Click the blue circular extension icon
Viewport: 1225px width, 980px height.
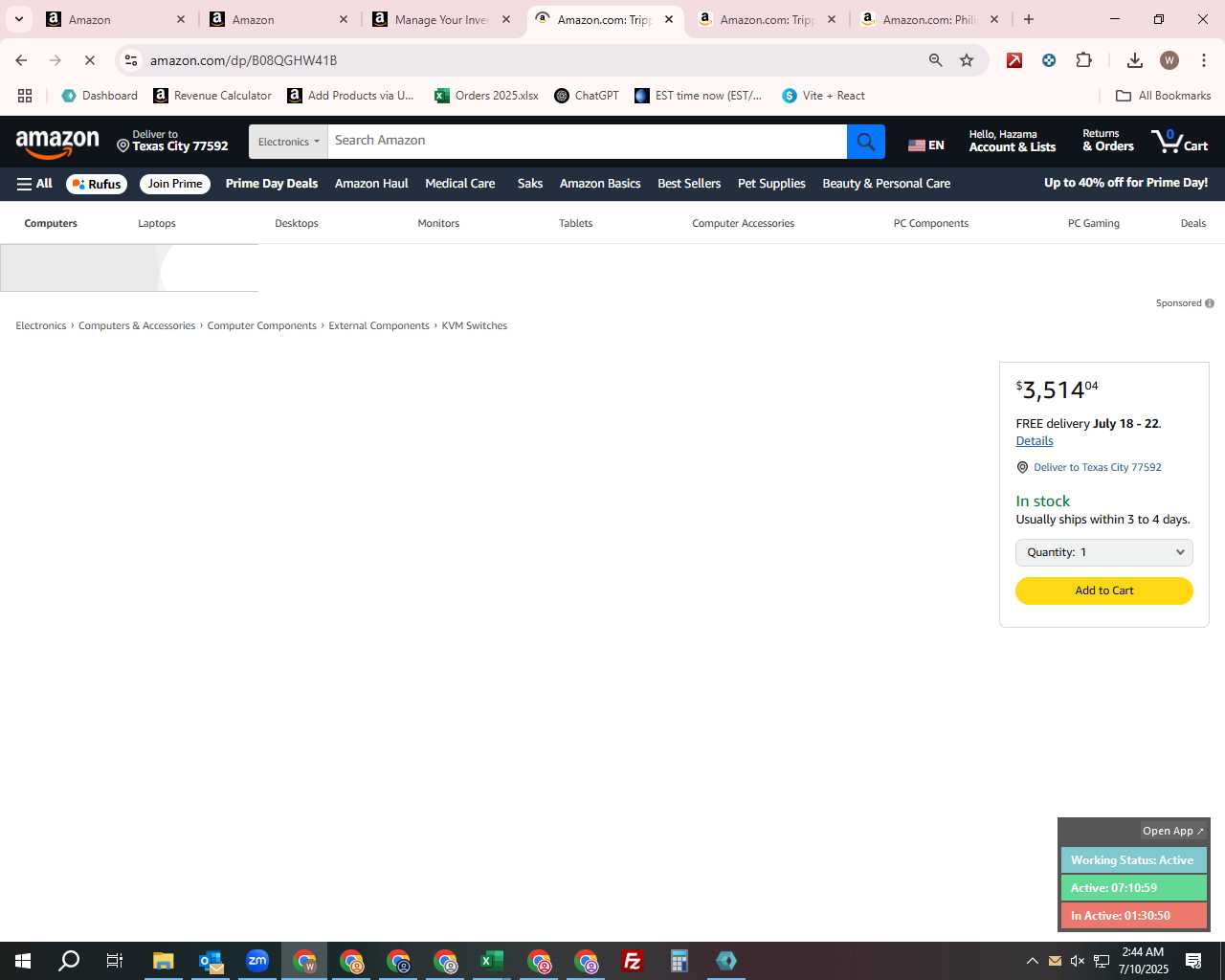(1049, 60)
